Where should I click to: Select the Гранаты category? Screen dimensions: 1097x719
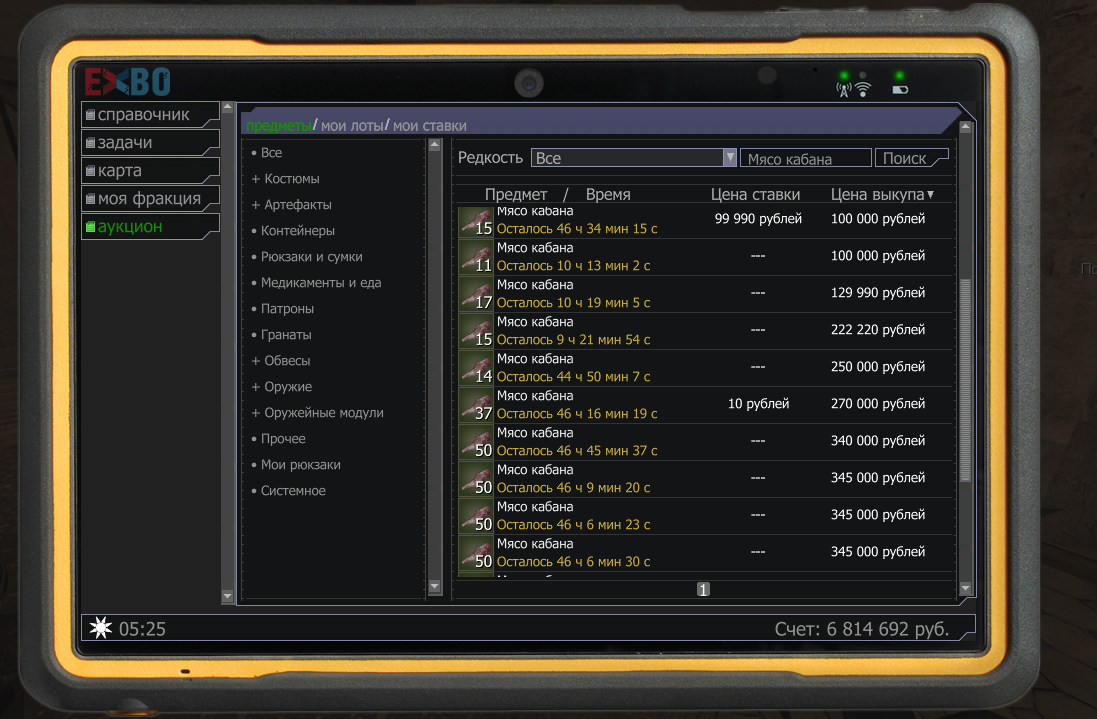(281, 334)
